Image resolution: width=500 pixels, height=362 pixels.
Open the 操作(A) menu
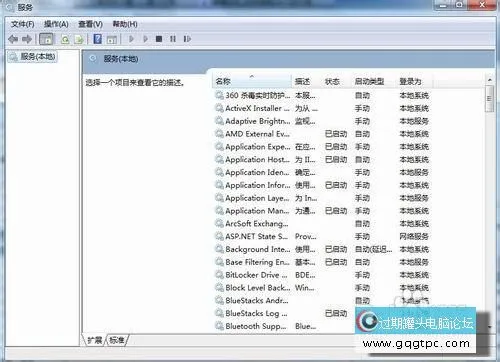pyautogui.click(x=56, y=24)
